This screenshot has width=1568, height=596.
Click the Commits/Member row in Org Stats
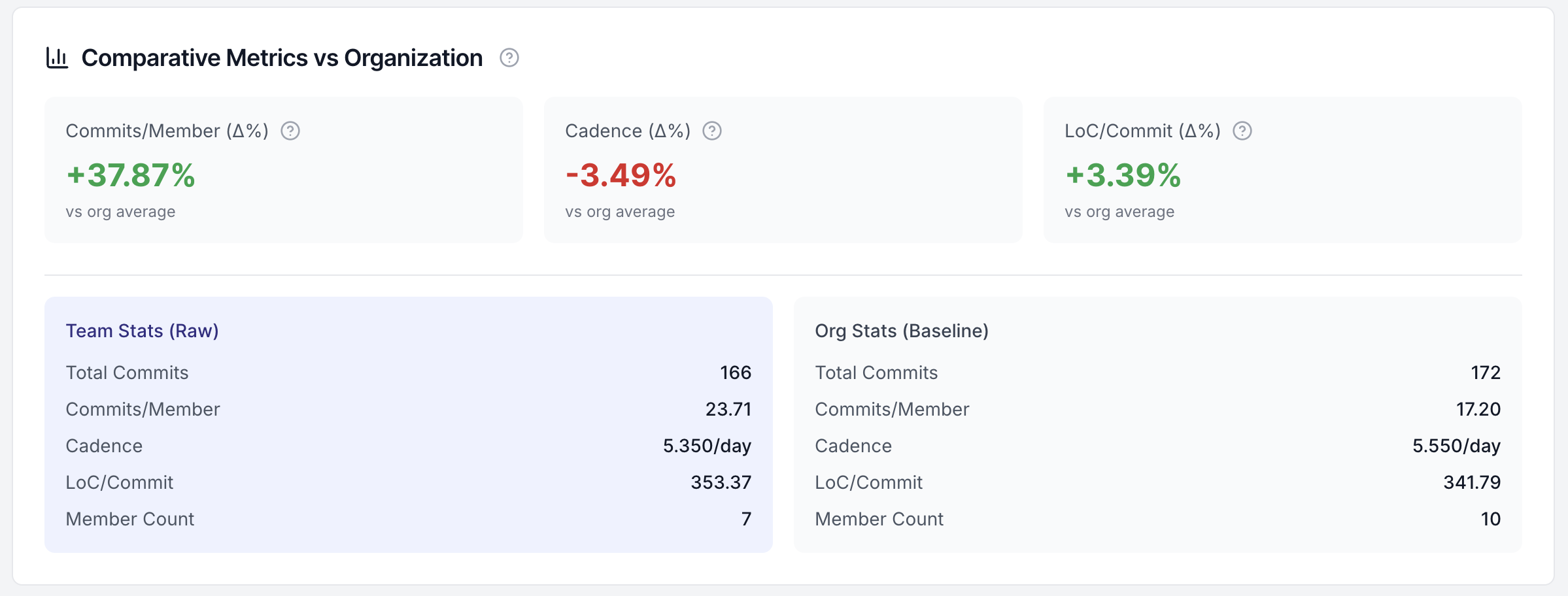[x=1157, y=409]
